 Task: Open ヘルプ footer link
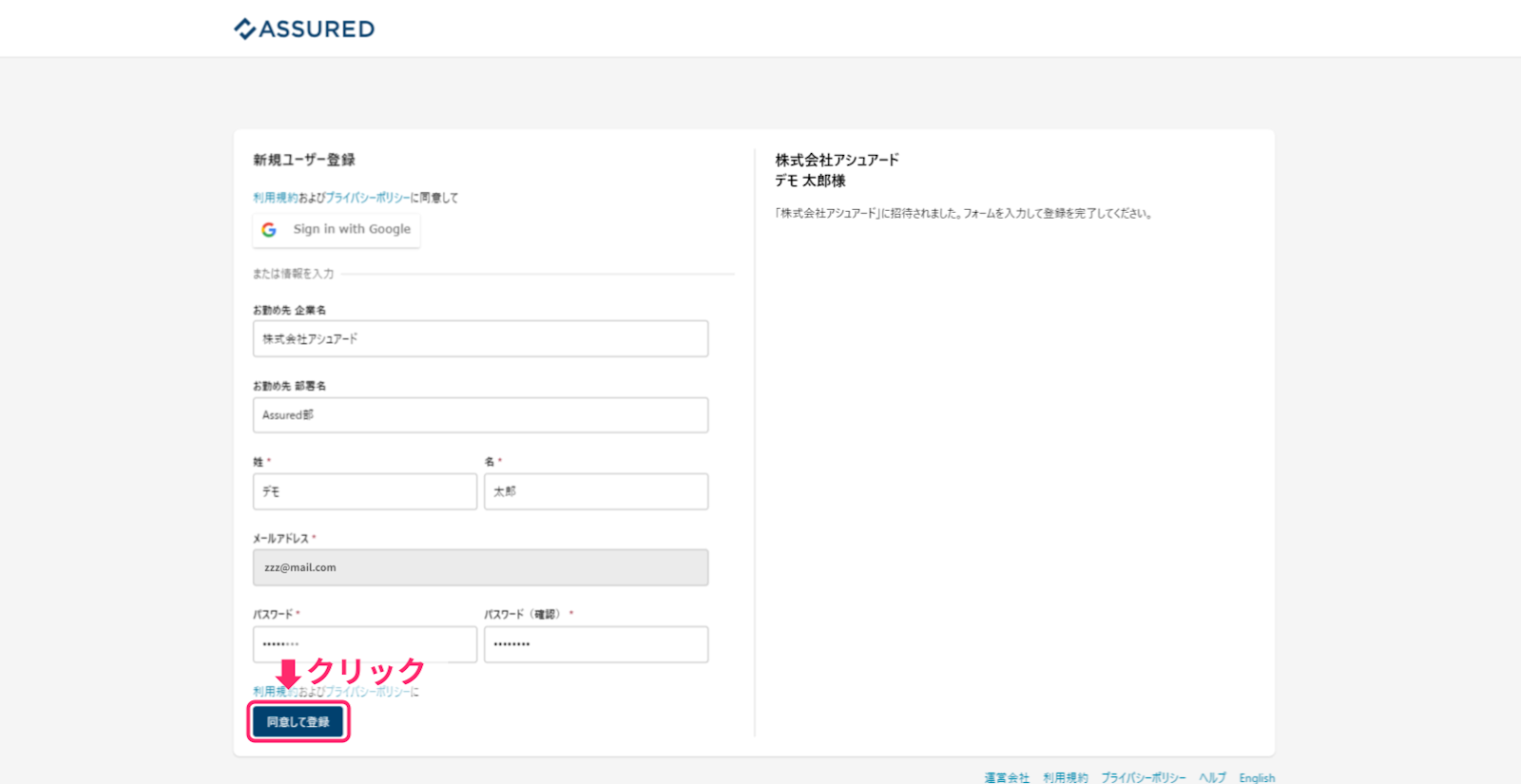1212,777
